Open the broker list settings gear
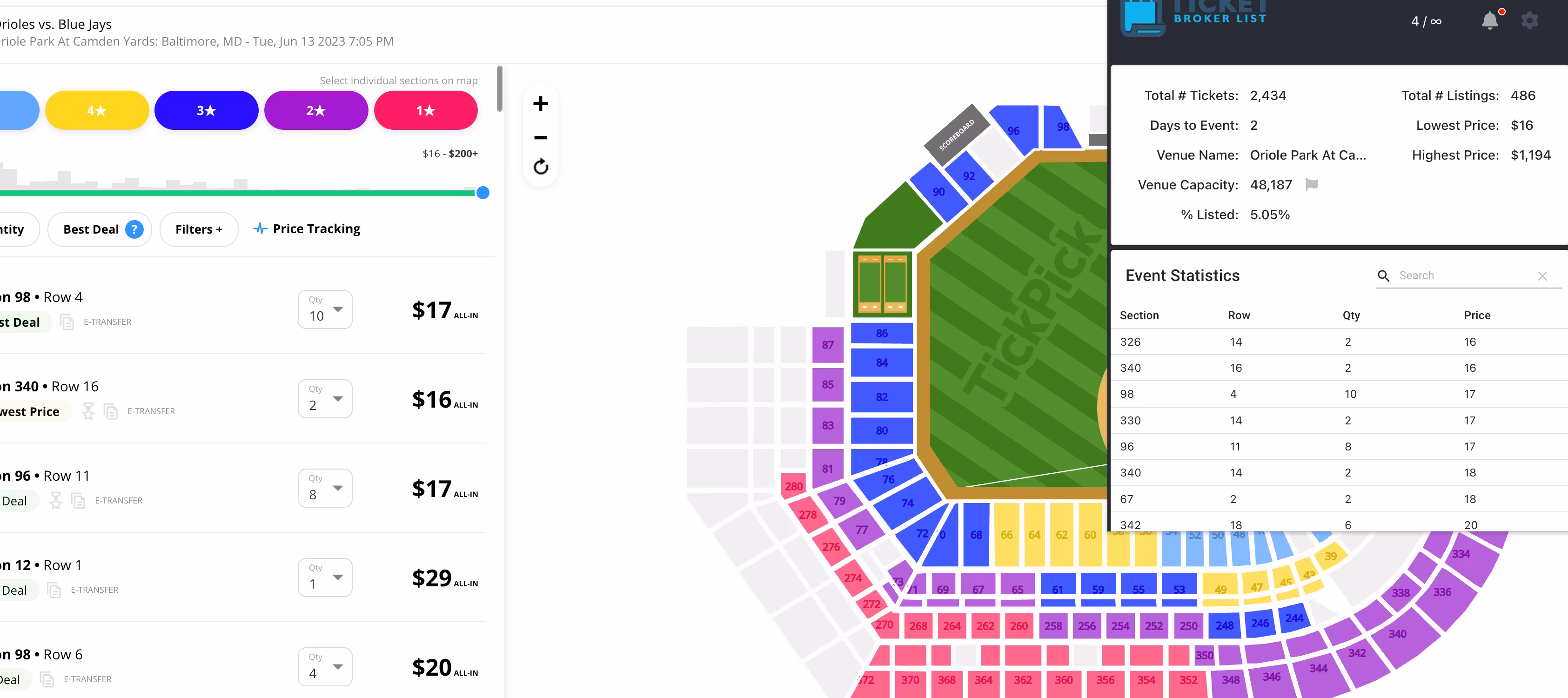The width and height of the screenshot is (1568, 698). 1529,20
